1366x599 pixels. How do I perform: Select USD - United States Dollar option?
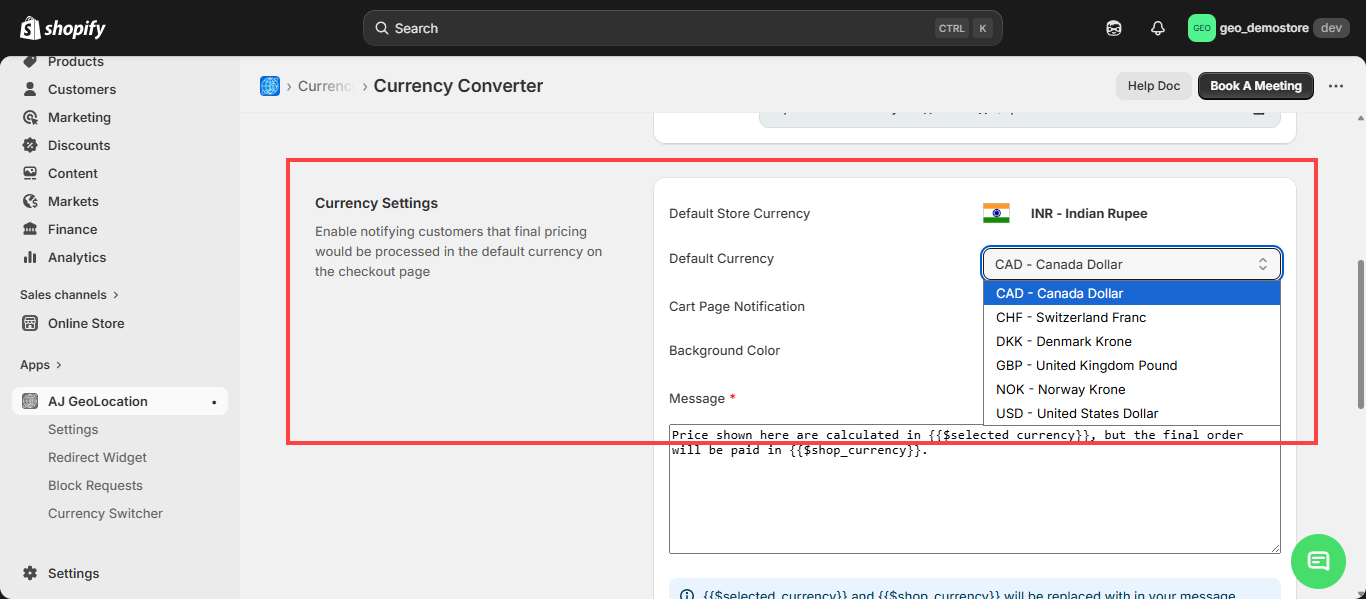pos(1076,413)
